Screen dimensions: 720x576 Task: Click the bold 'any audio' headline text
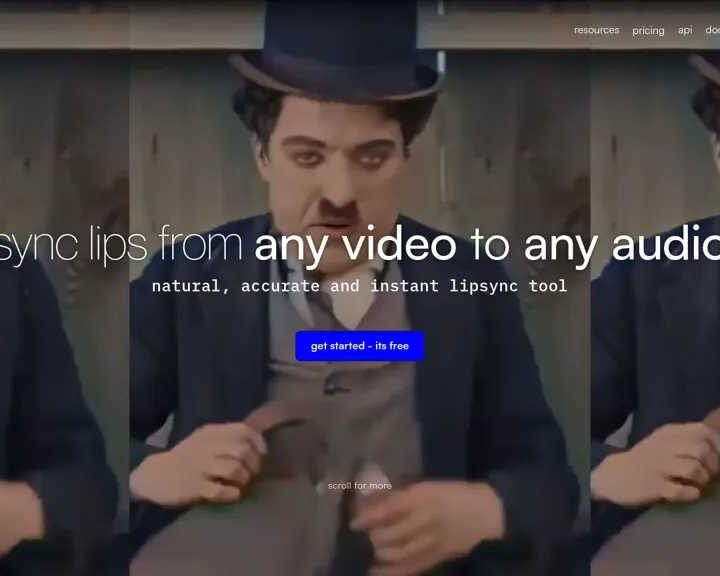click(620, 245)
